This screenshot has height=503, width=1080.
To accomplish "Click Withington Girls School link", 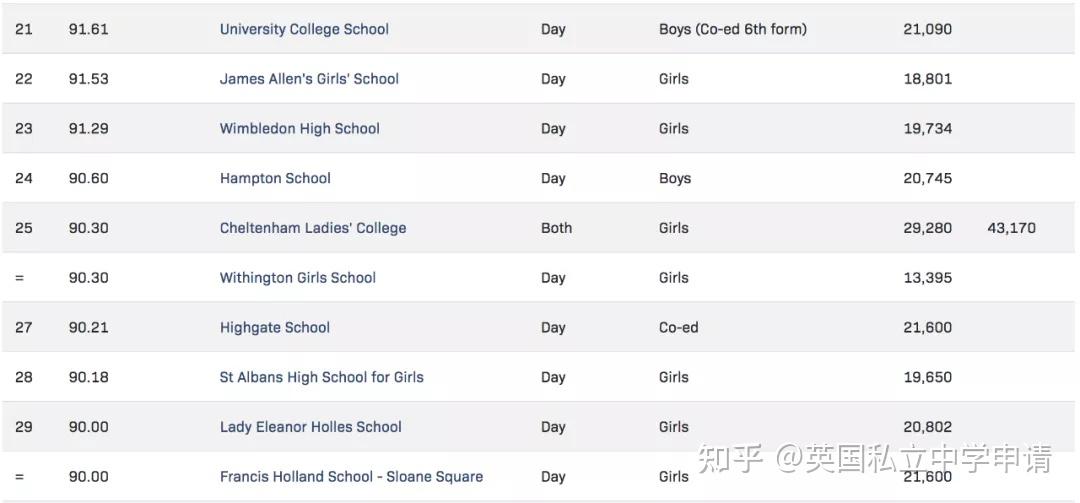I will [x=298, y=278].
